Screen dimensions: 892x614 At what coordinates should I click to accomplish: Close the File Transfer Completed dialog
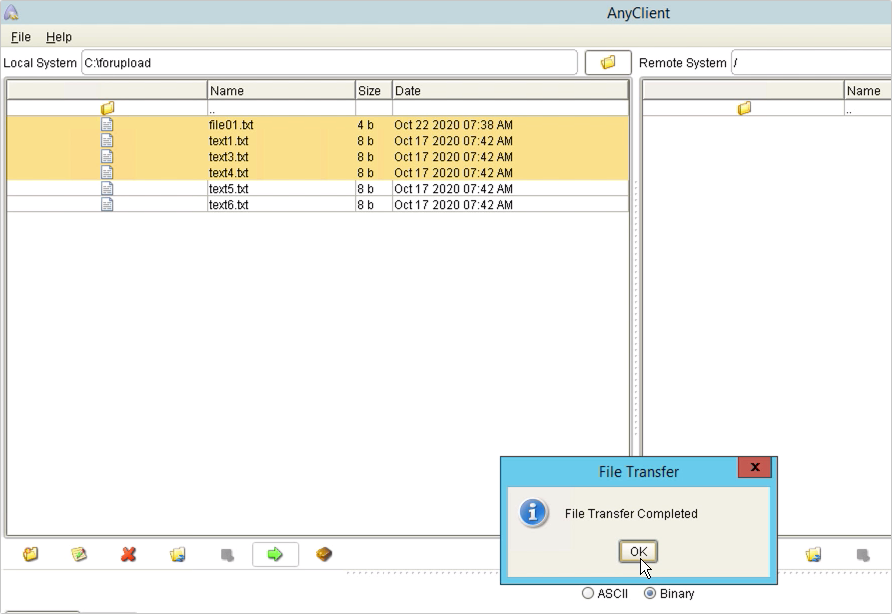tap(637, 551)
